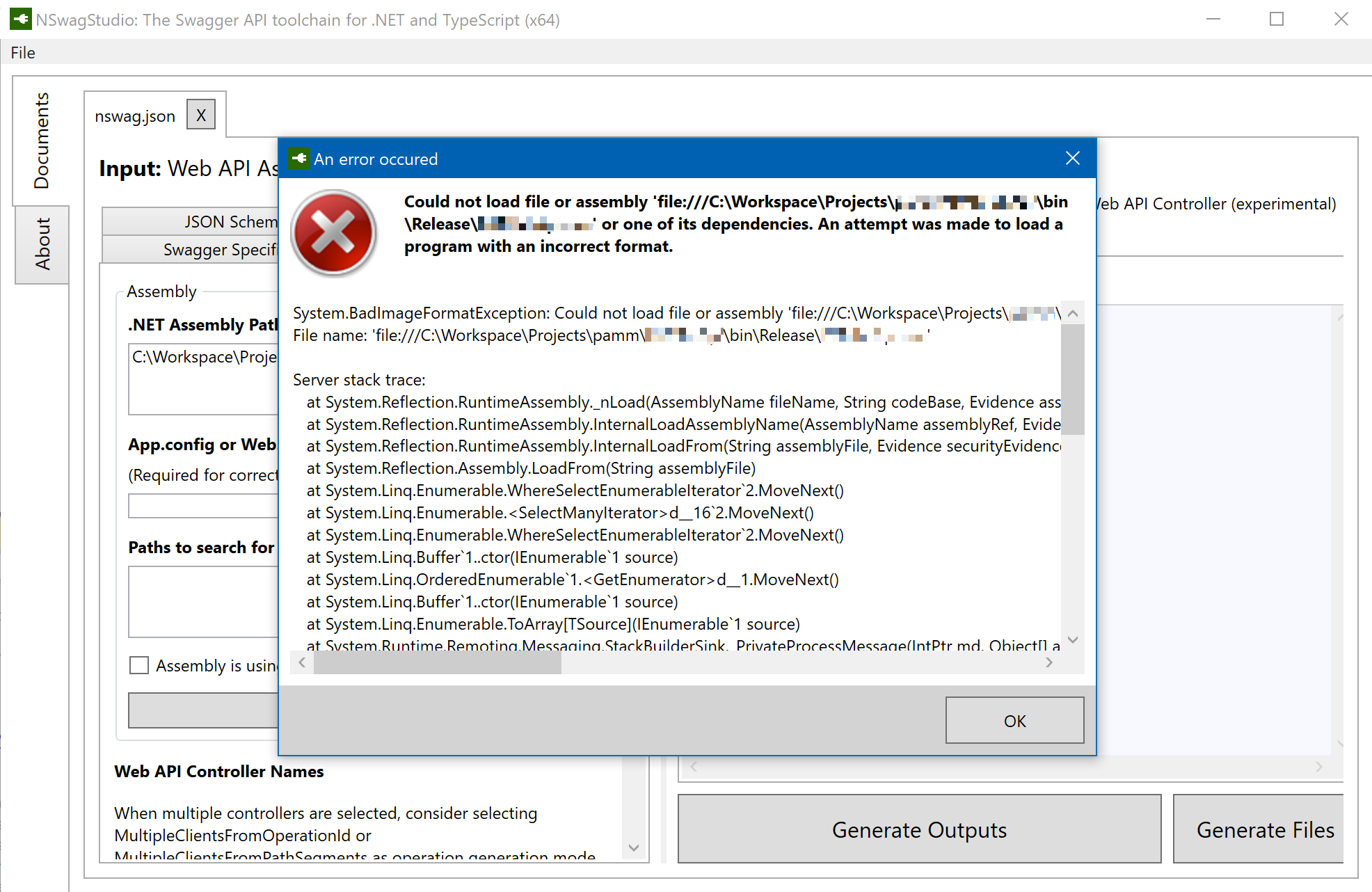This screenshot has width=1372, height=892.
Task: Click the Generate Outputs button
Action: point(919,829)
